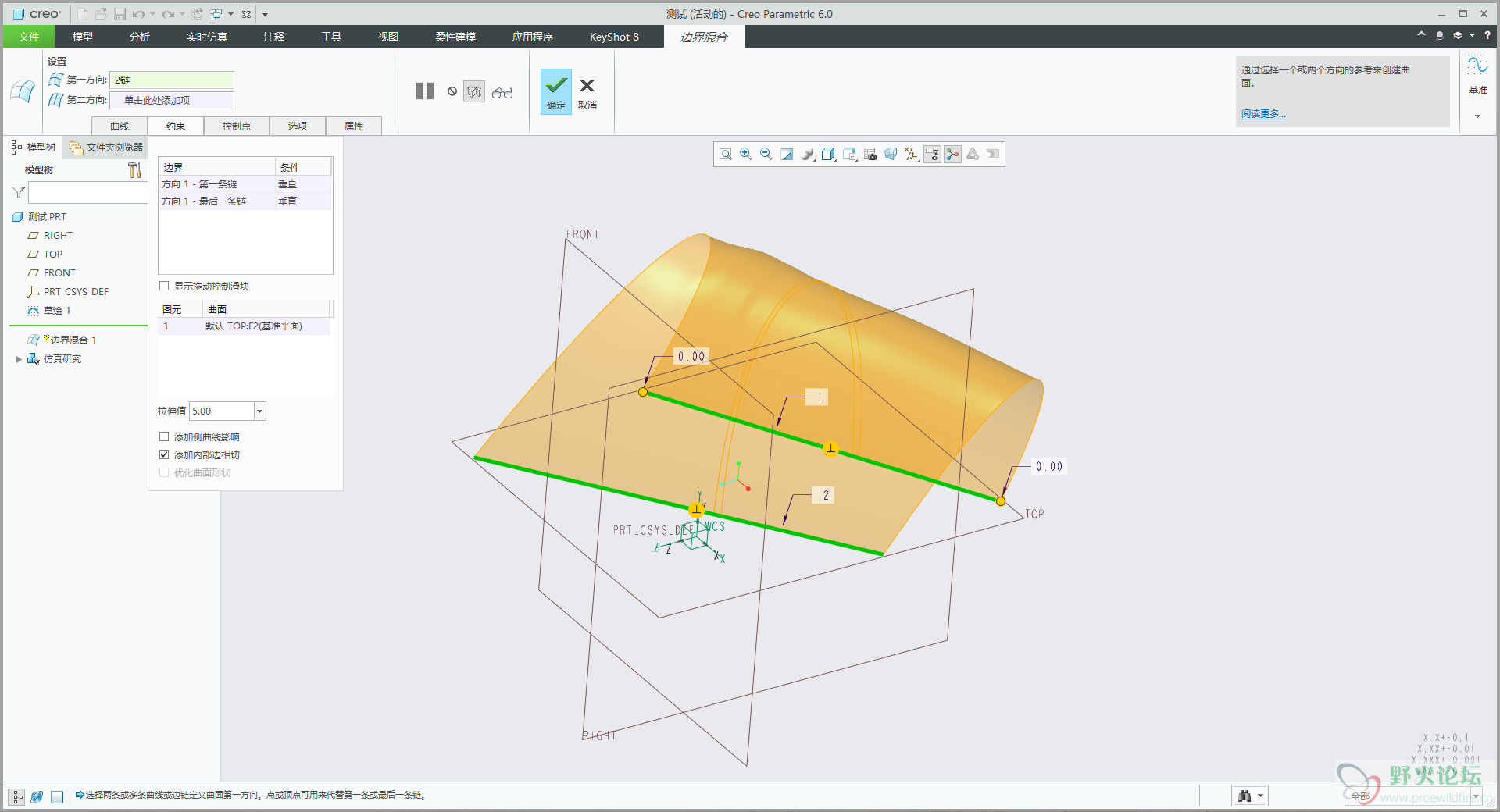This screenshot has width=1500, height=812.
Task: Open the Redo history dropdown arrow
Action: 182,14
